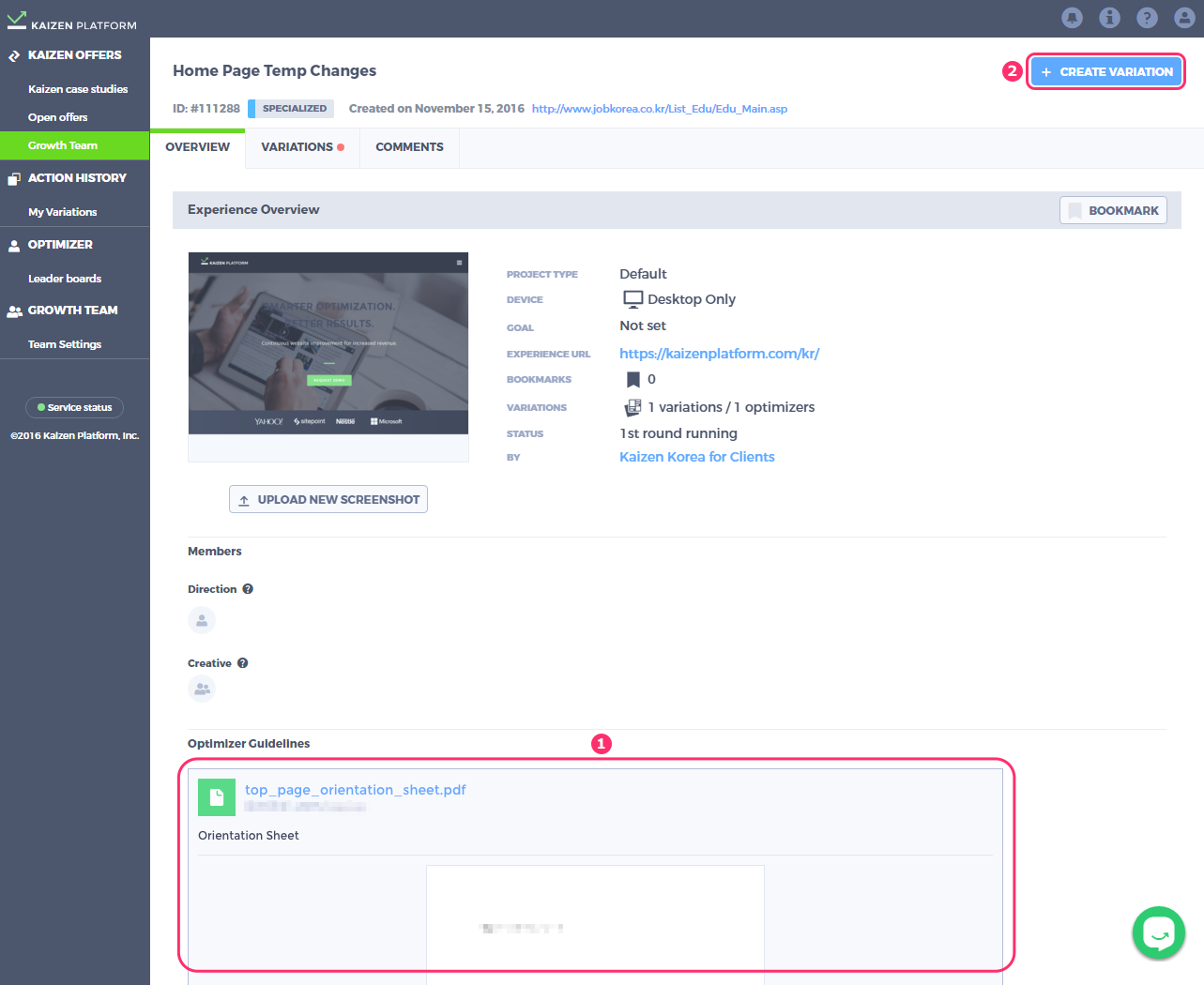This screenshot has height=985, width=1204.
Task: Click Upload New Screenshot button
Action: coord(328,499)
